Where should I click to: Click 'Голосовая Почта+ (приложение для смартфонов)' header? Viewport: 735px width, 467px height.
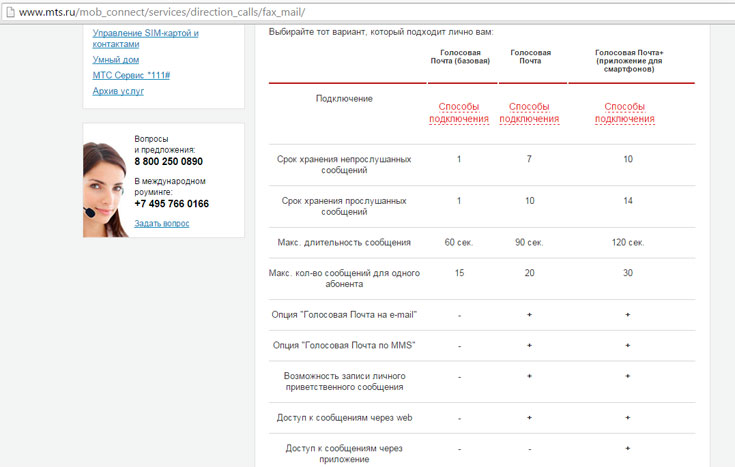pyautogui.click(x=628, y=62)
